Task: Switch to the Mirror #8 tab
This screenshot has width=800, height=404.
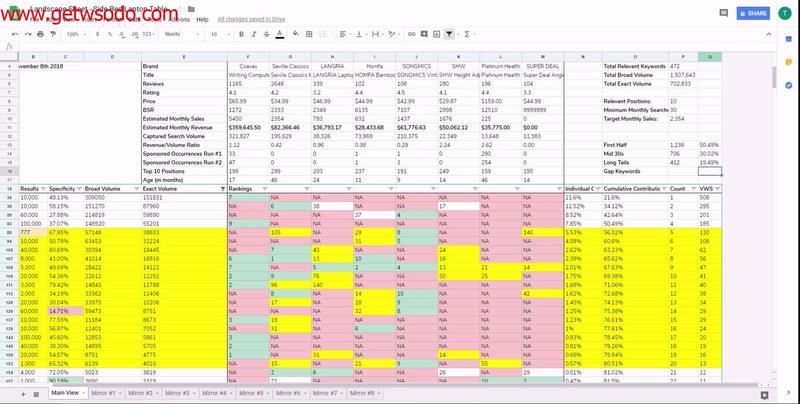Action: tap(365, 393)
